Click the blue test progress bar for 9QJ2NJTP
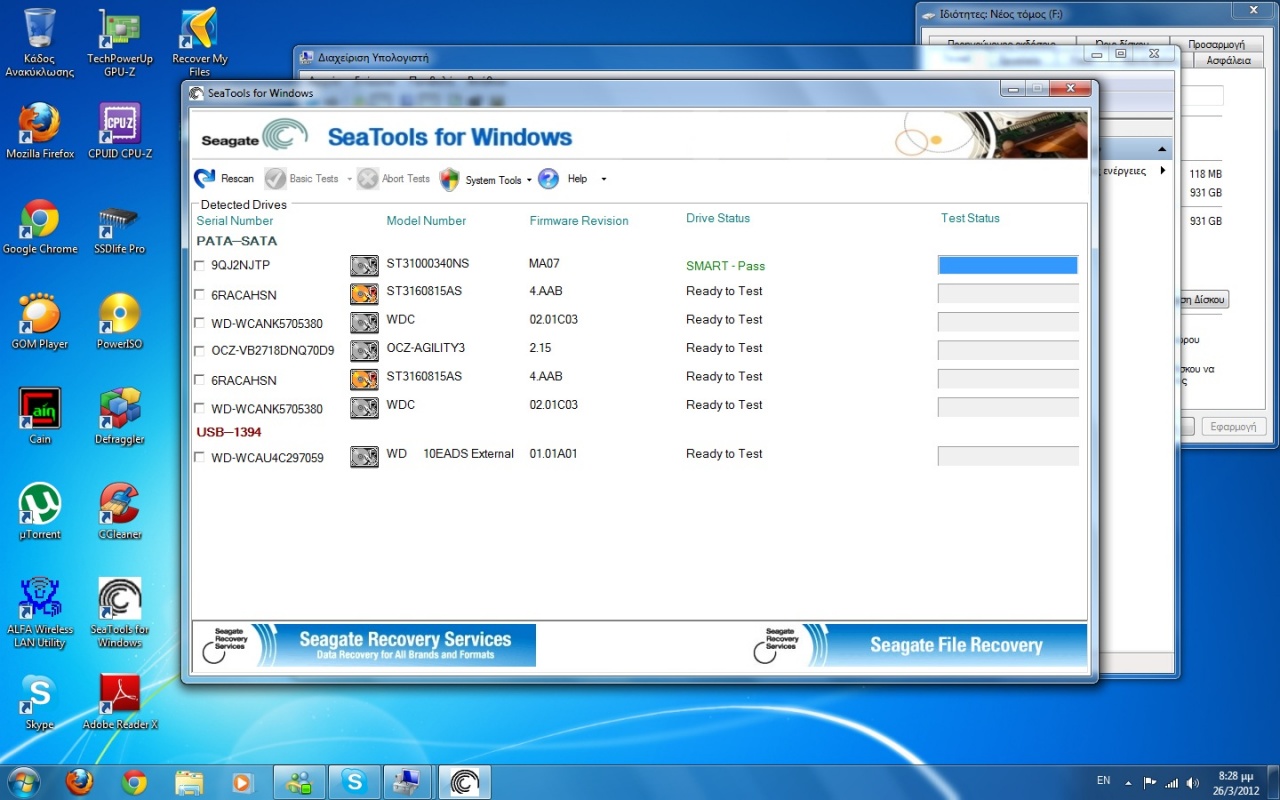Viewport: 1280px width, 800px height. click(x=1008, y=265)
